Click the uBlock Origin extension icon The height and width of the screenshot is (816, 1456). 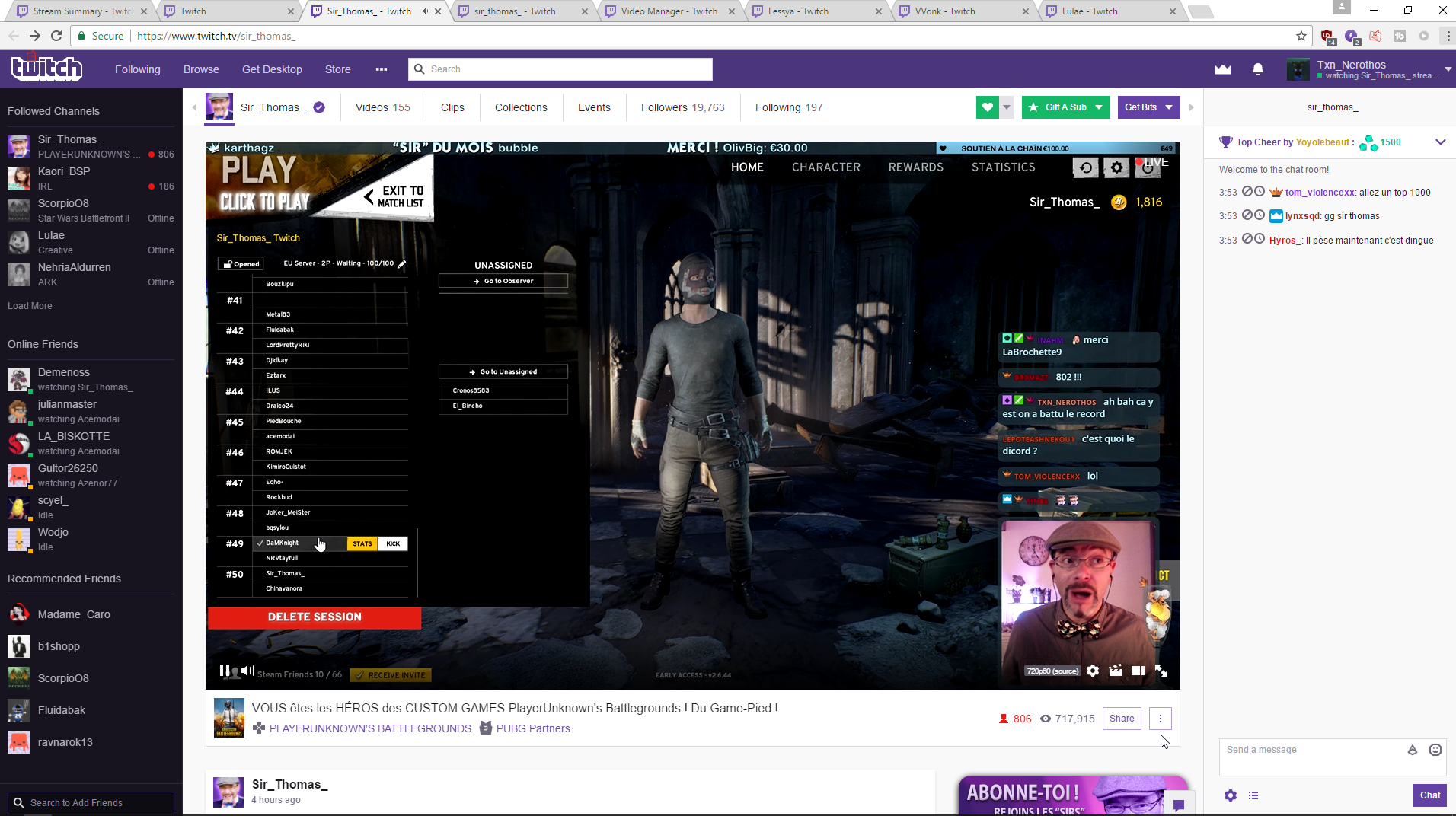[1327, 36]
